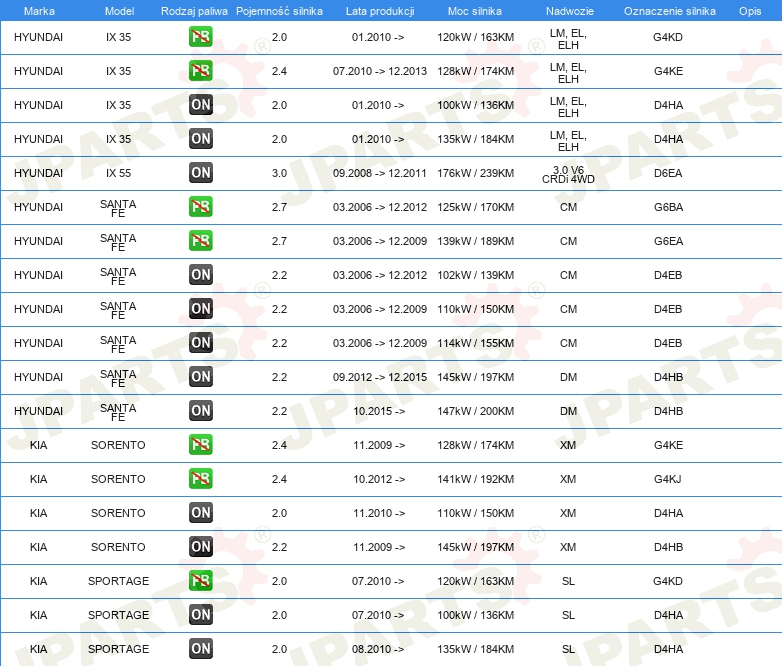
Task: Click the 176kW / 239KM power cell
Action: pyautogui.click(x=475, y=173)
